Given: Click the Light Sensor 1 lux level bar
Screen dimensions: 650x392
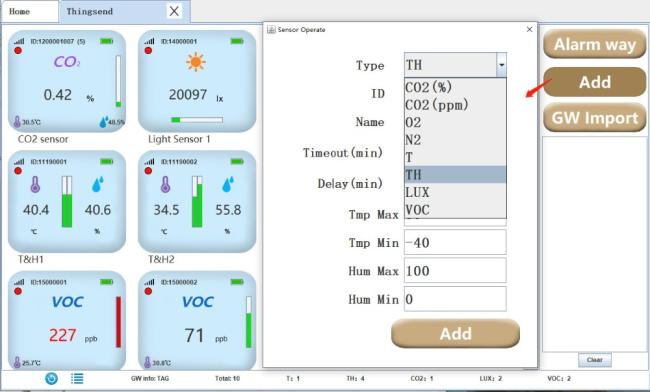Looking at the screenshot, I should coord(197,120).
